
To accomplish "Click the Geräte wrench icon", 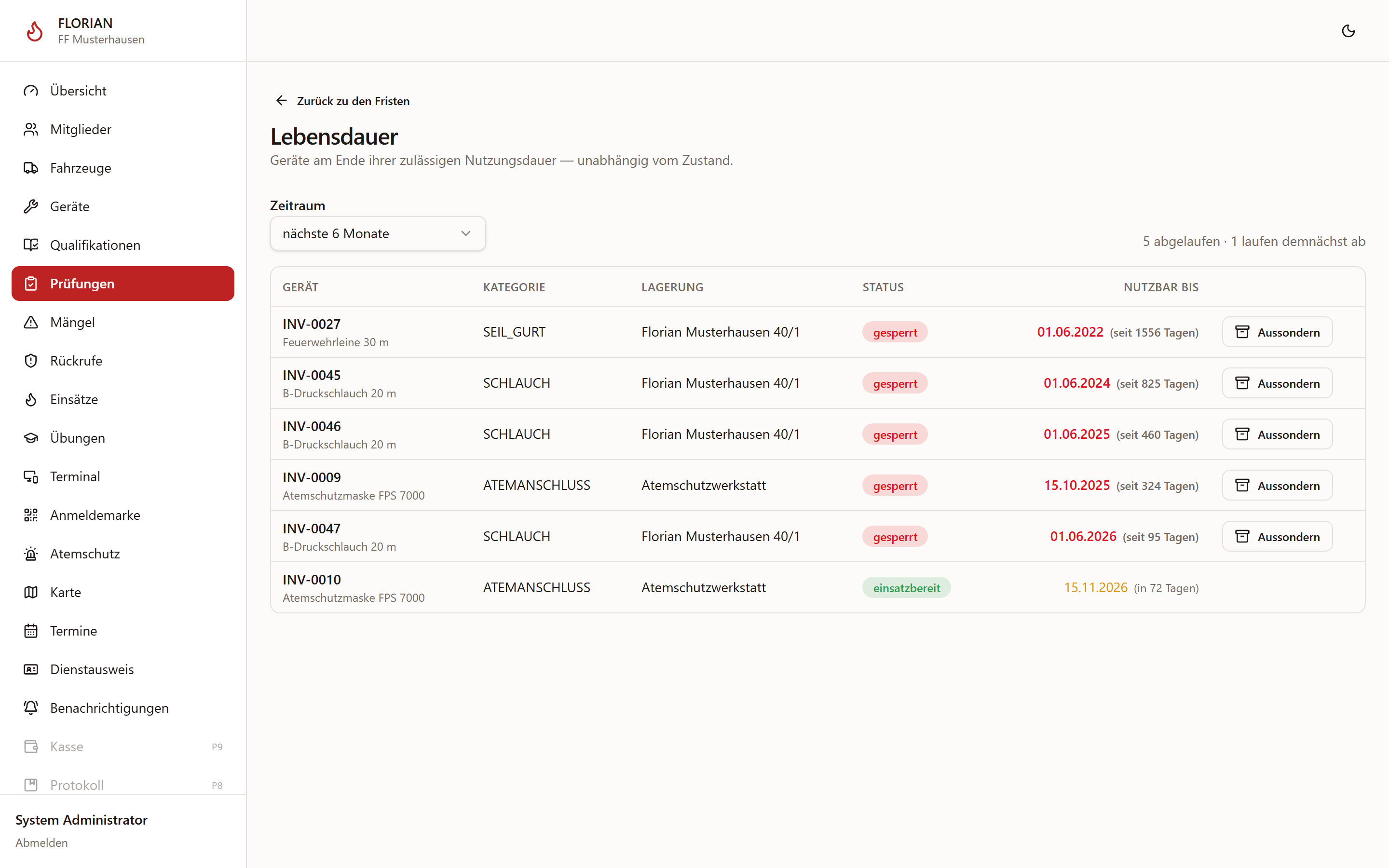I will (x=31, y=206).
